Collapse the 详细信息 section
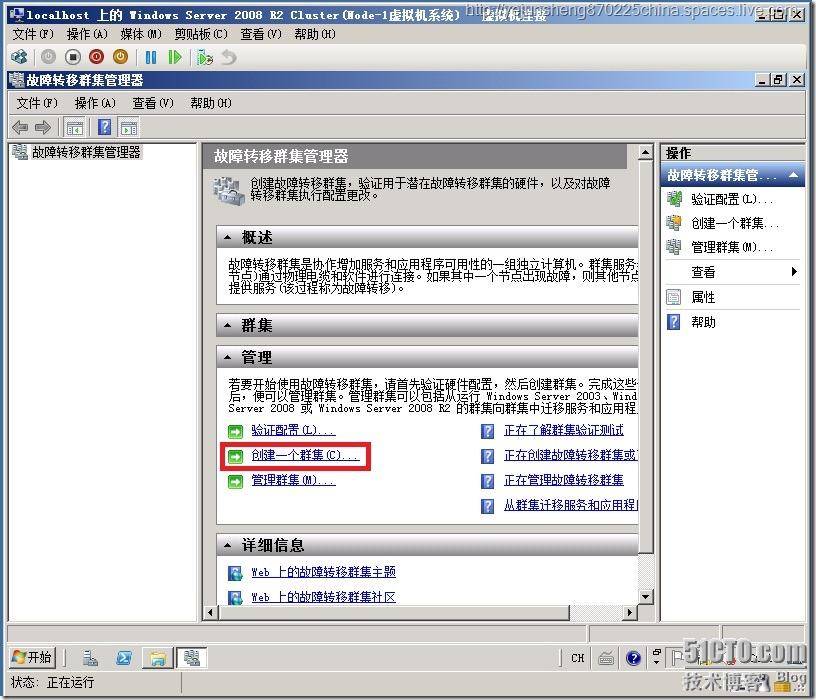The image size is (816, 700). (228, 545)
